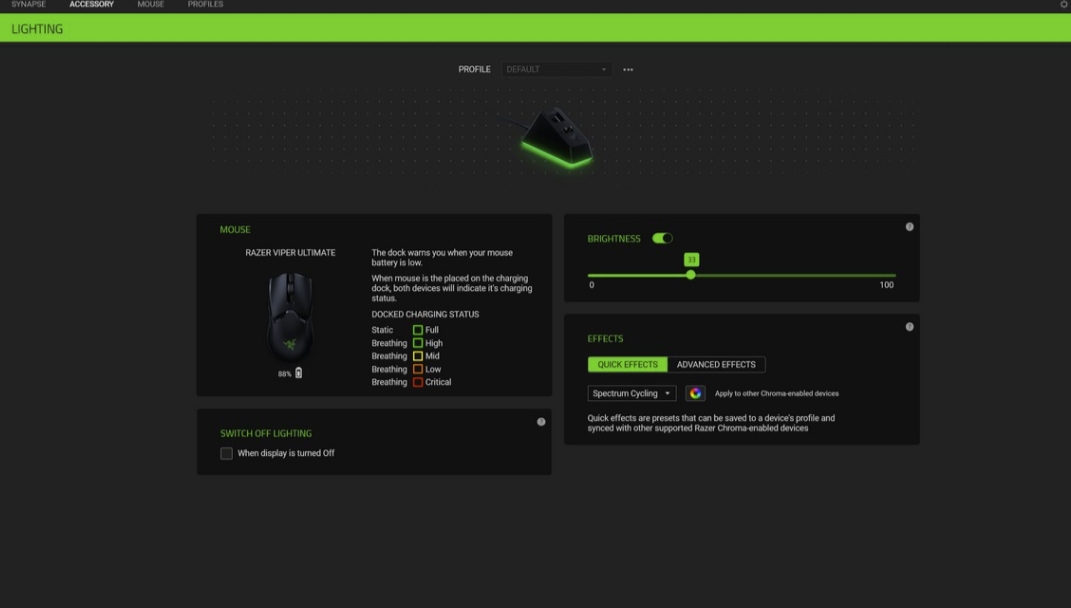The height and width of the screenshot is (608, 1071).
Task: Click the red Critical status color swatch
Action: [x=417, y=382]
